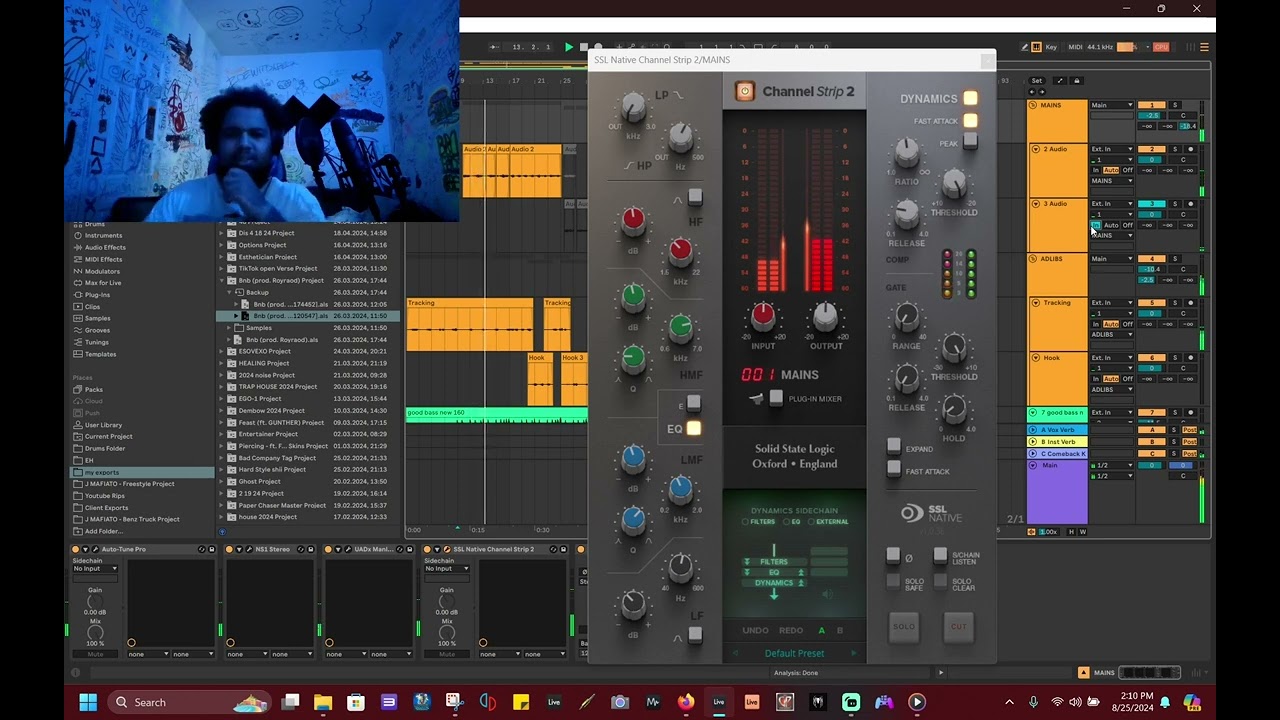Click previous preset arrow in SSL plugin

(x=735, y=653)
